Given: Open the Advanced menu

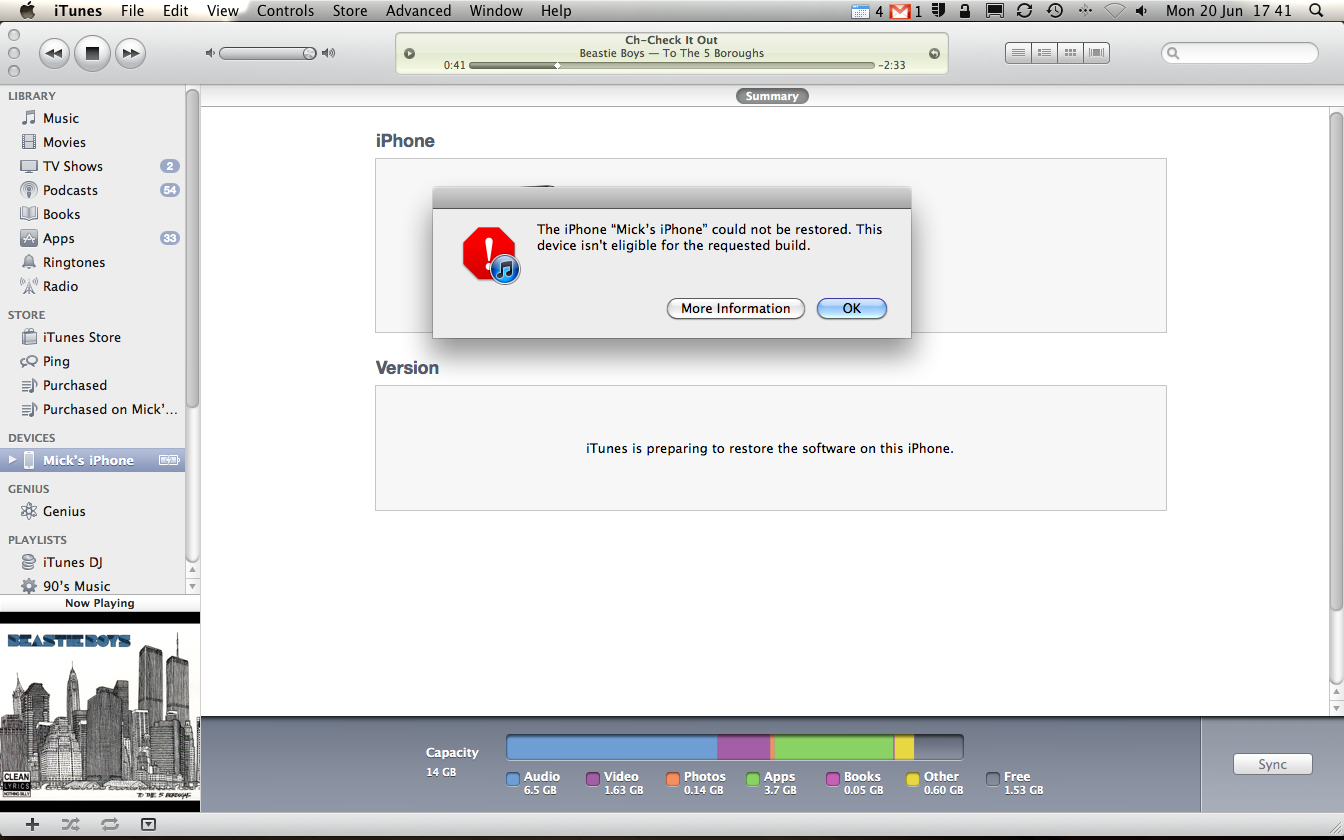Looking at the screenshot, I should click(418, 11).
